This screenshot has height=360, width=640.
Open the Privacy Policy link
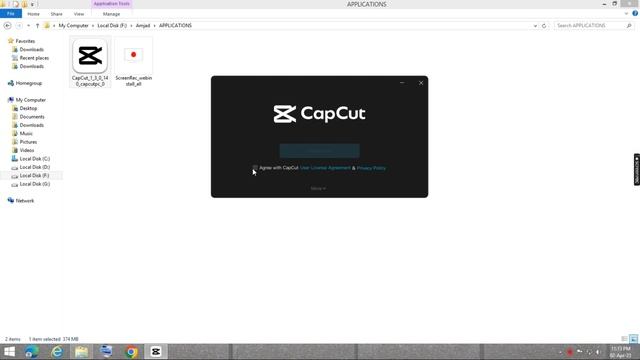(371, 168)
